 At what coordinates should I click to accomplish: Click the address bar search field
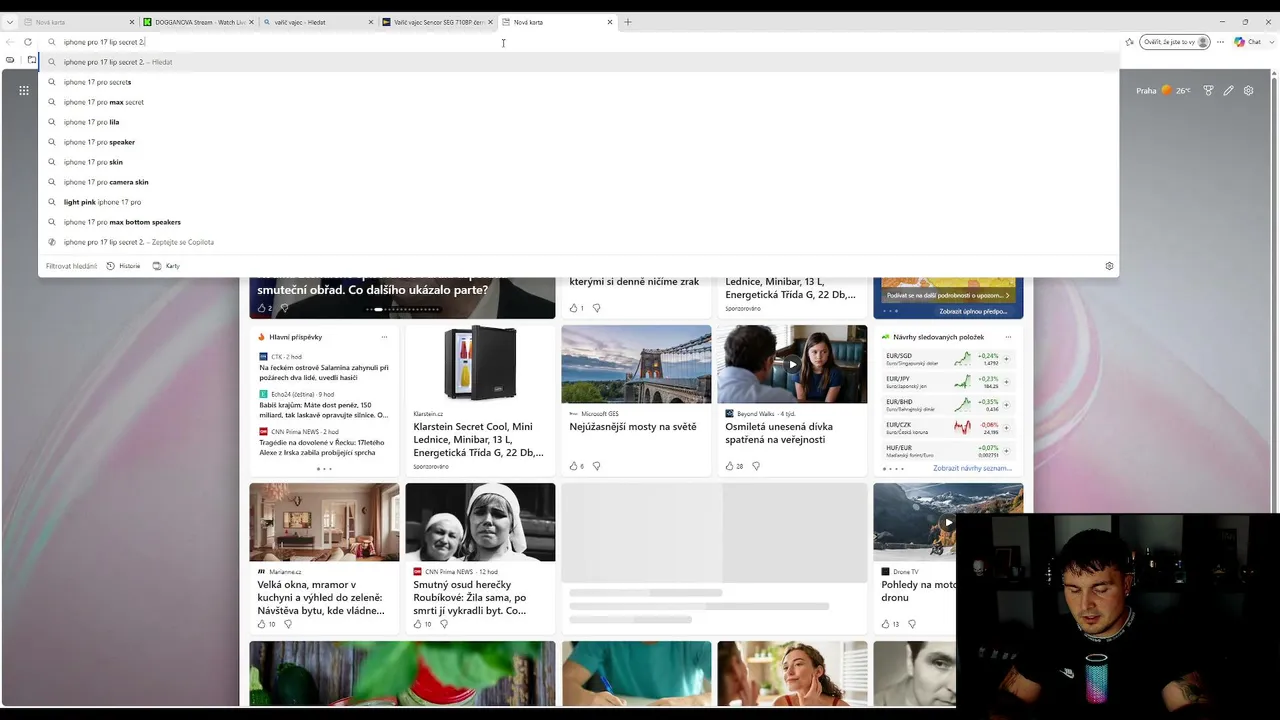click(580, 42)
